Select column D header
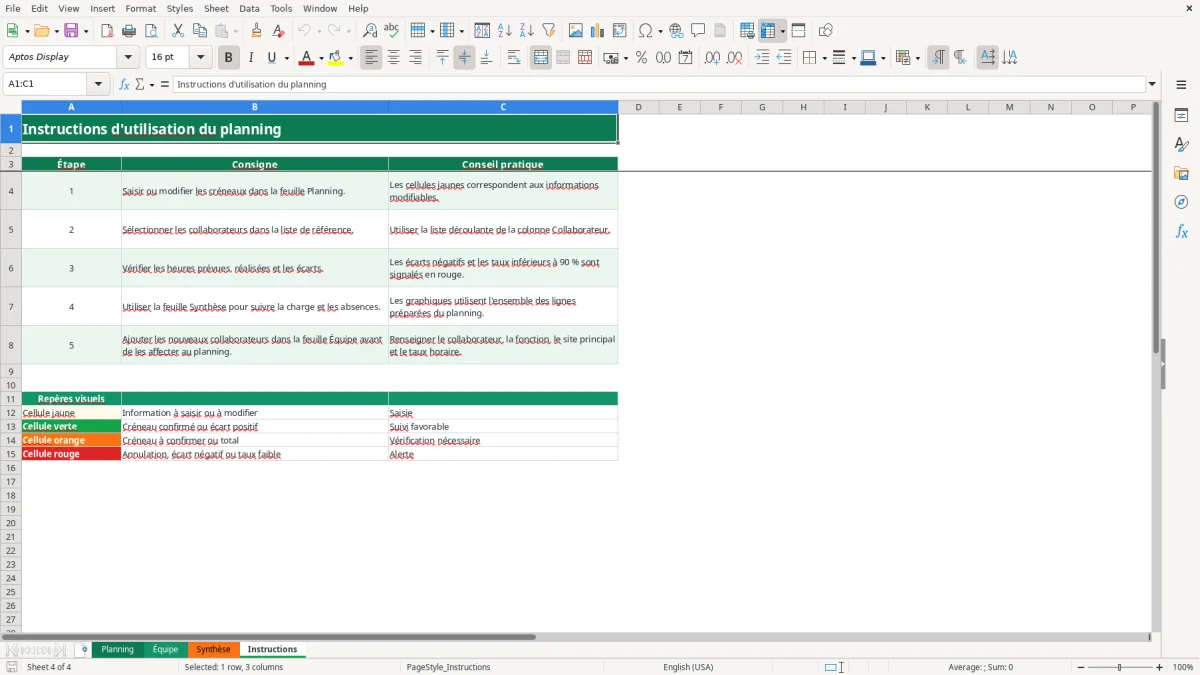 pyautogui.click(x=638, y=107)
